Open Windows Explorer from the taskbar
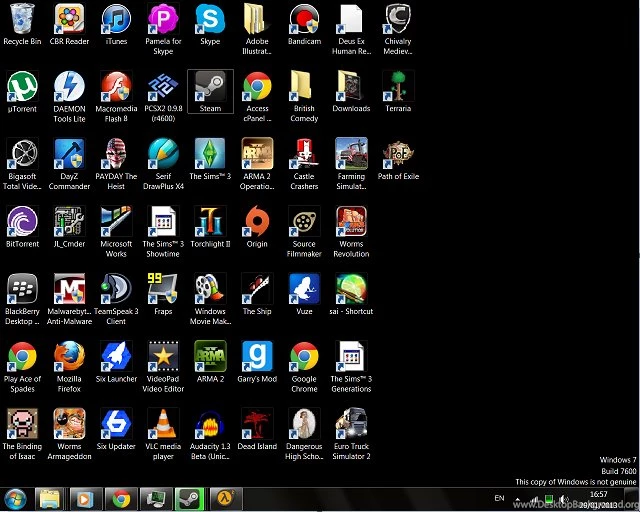 49,499
